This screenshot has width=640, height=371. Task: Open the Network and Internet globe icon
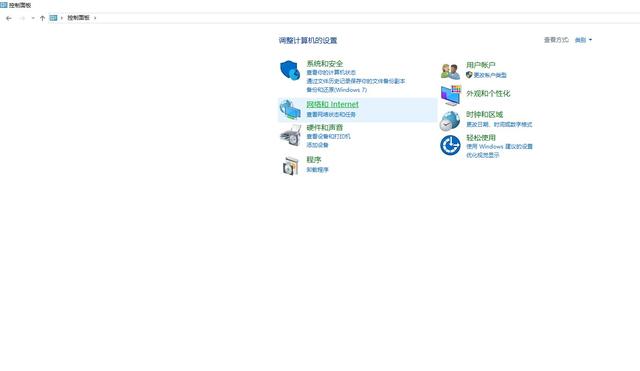coord(290,109)
